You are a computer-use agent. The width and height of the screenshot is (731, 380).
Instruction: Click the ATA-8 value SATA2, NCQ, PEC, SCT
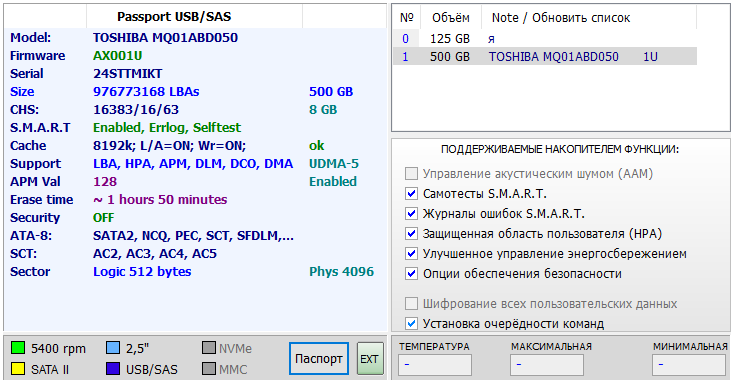[193, 236]
